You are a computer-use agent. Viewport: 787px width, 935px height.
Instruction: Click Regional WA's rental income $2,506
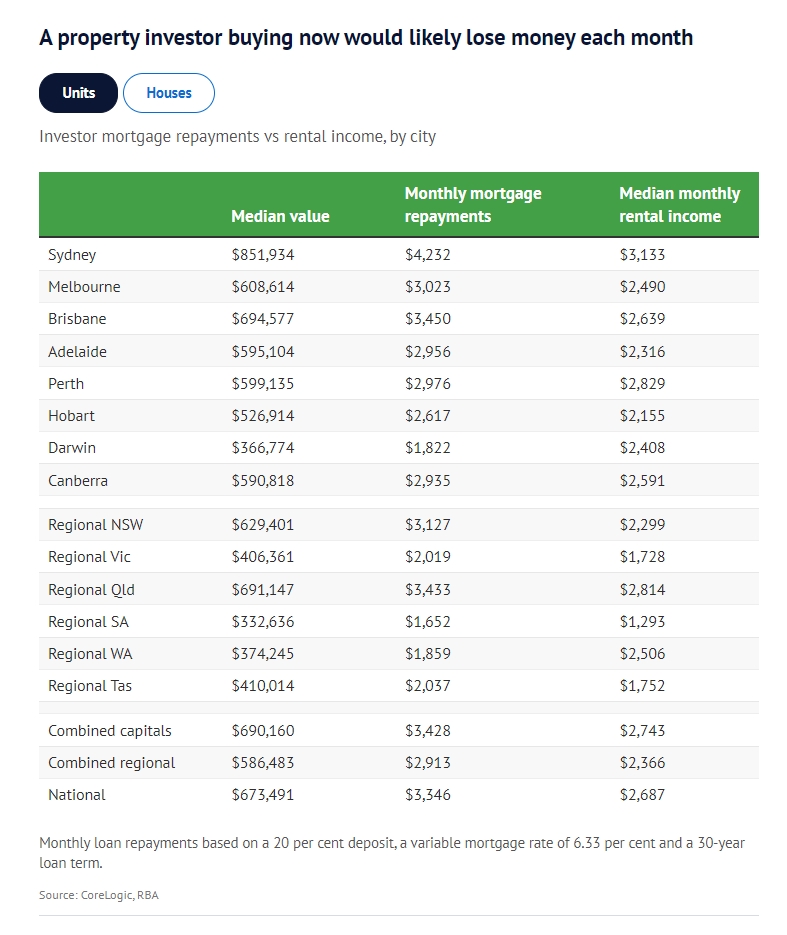(x=642, y=654)
